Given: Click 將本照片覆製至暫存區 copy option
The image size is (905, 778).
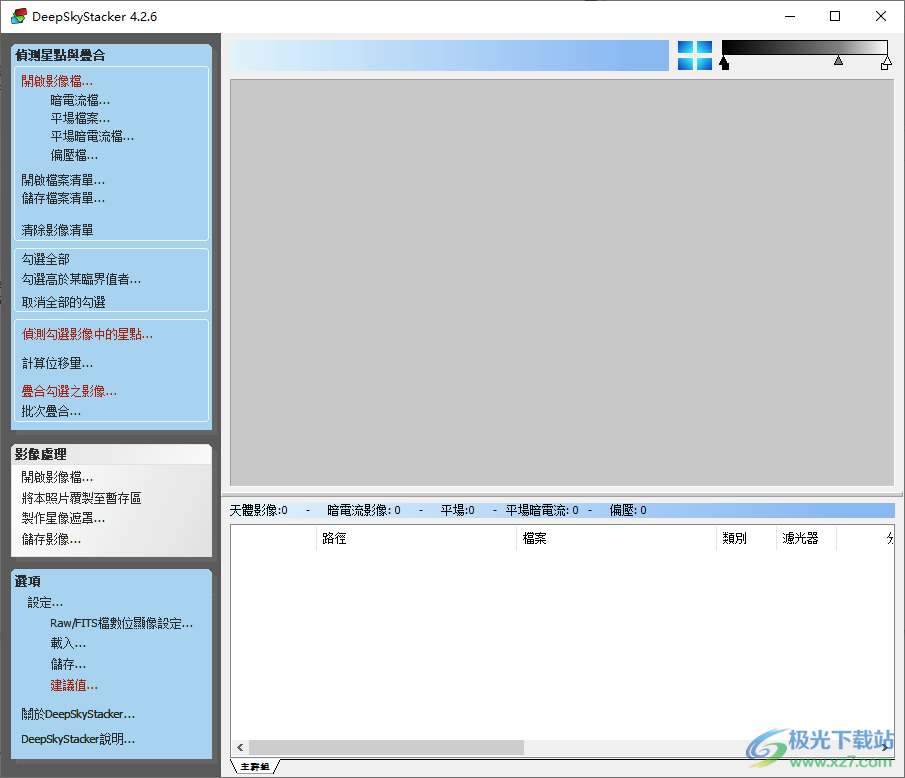Looking at the screenshot, I should click(81, 498).
